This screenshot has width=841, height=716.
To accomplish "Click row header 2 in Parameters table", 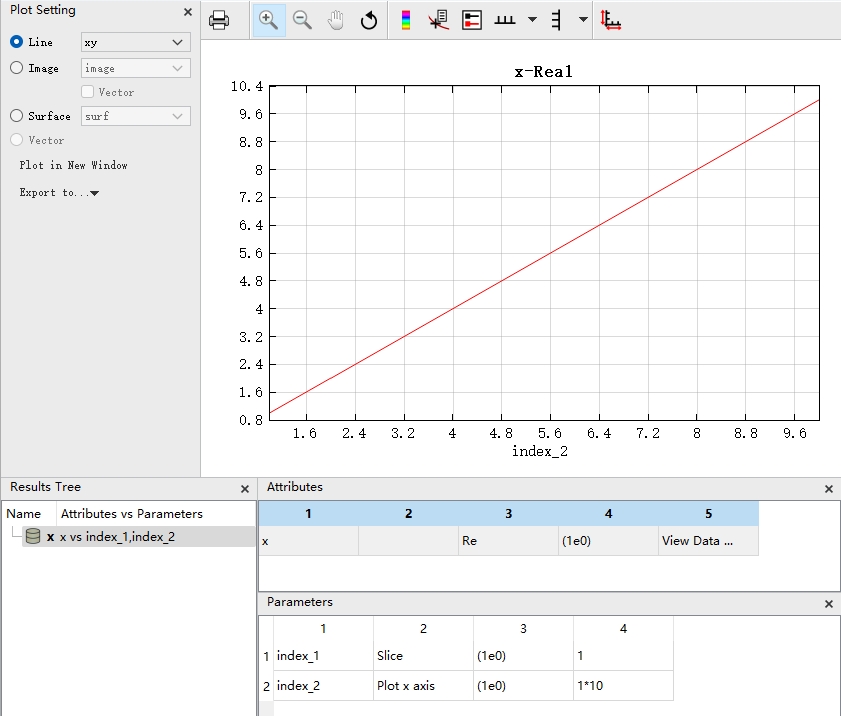I will [x=266, y=685].
